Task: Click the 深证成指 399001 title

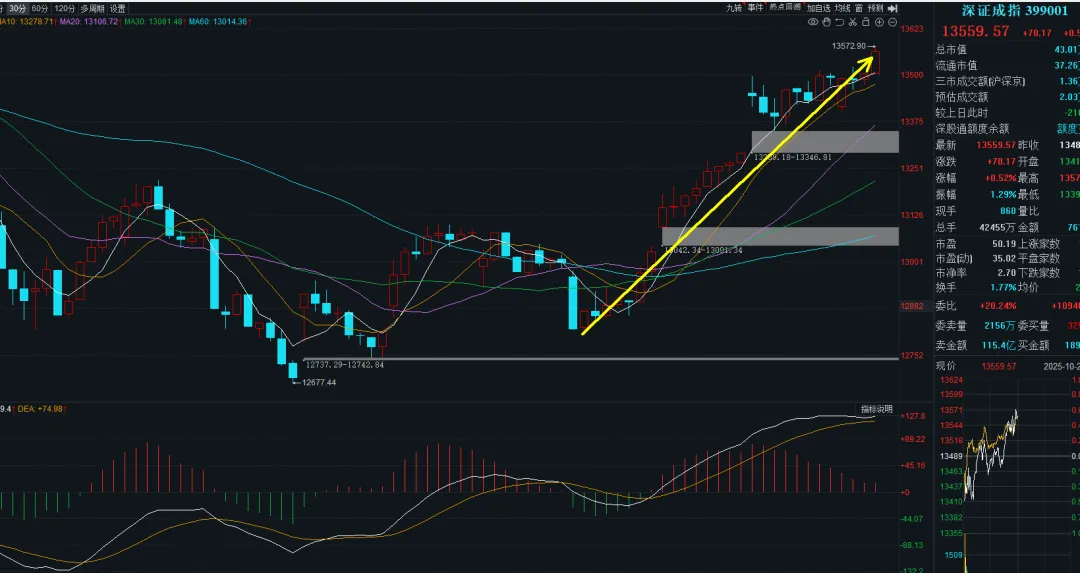Action: pyautogui.click(x=1015, y=10)
